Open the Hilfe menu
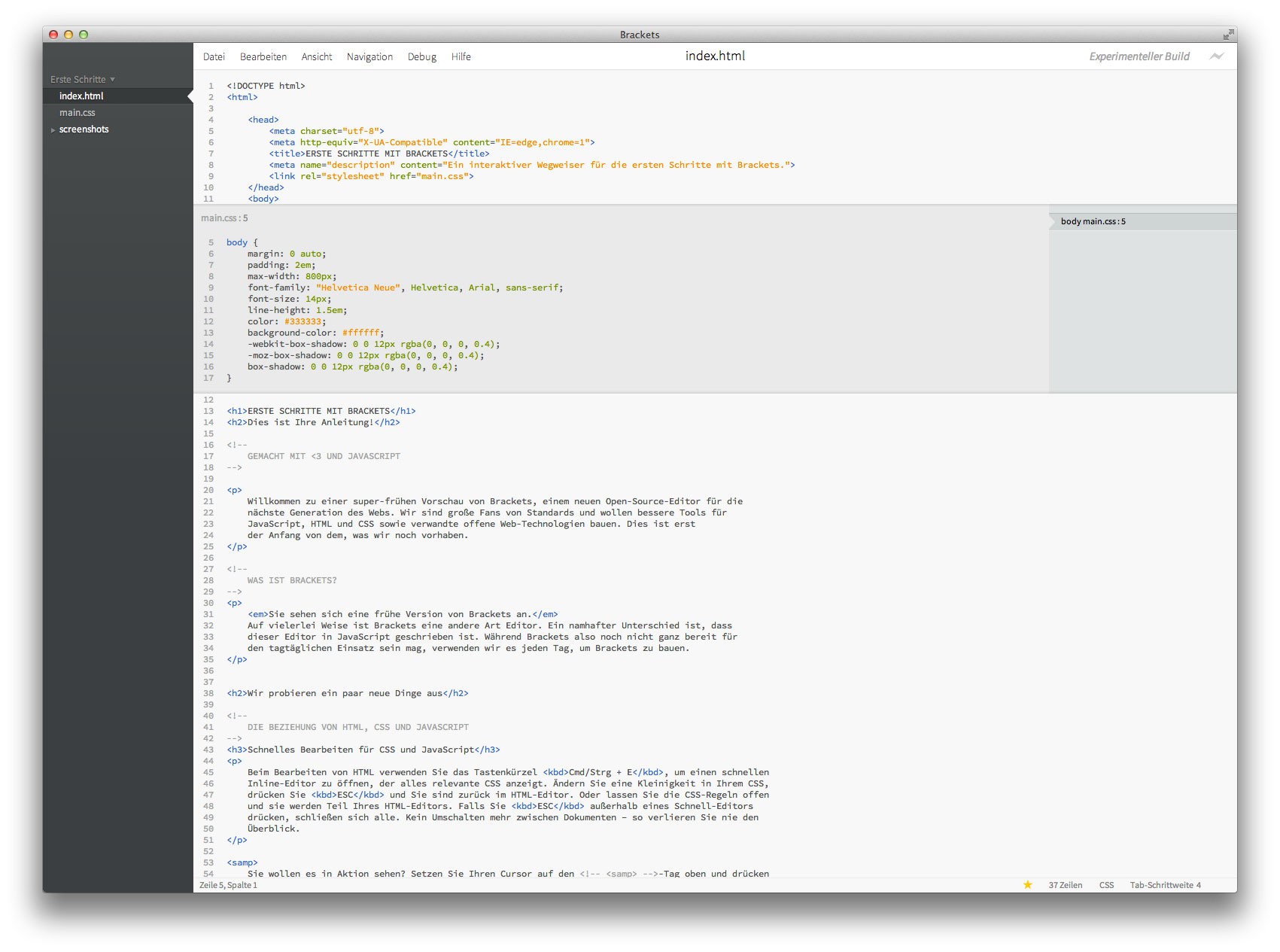The height and width of the screenshot is (952, 1280). pyautogui.click(x=461, y=57)
